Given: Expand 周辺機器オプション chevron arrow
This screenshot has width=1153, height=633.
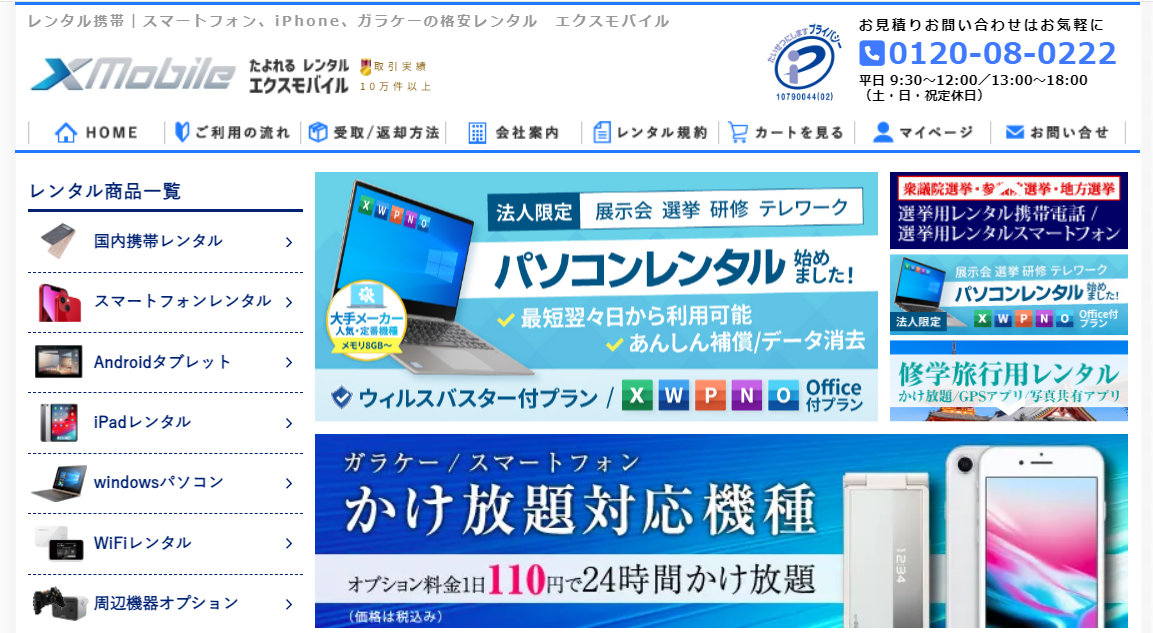Looking at the screenshot, I should (x=289, y=604).
